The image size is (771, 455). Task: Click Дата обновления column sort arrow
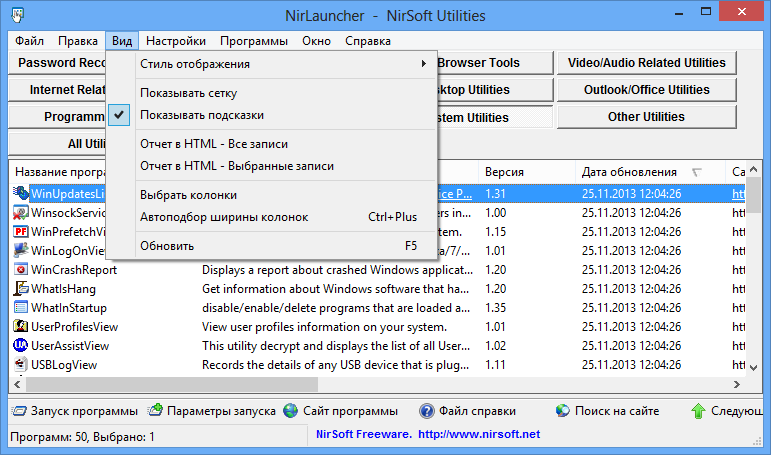coord(696,172)
